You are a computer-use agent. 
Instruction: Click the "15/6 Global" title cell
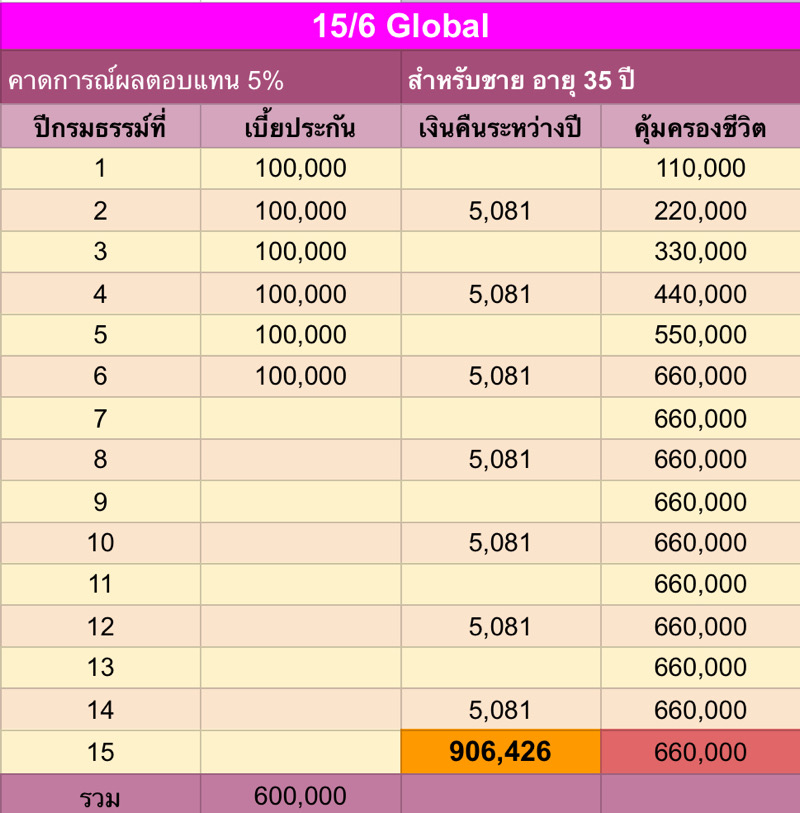(400, 26)
